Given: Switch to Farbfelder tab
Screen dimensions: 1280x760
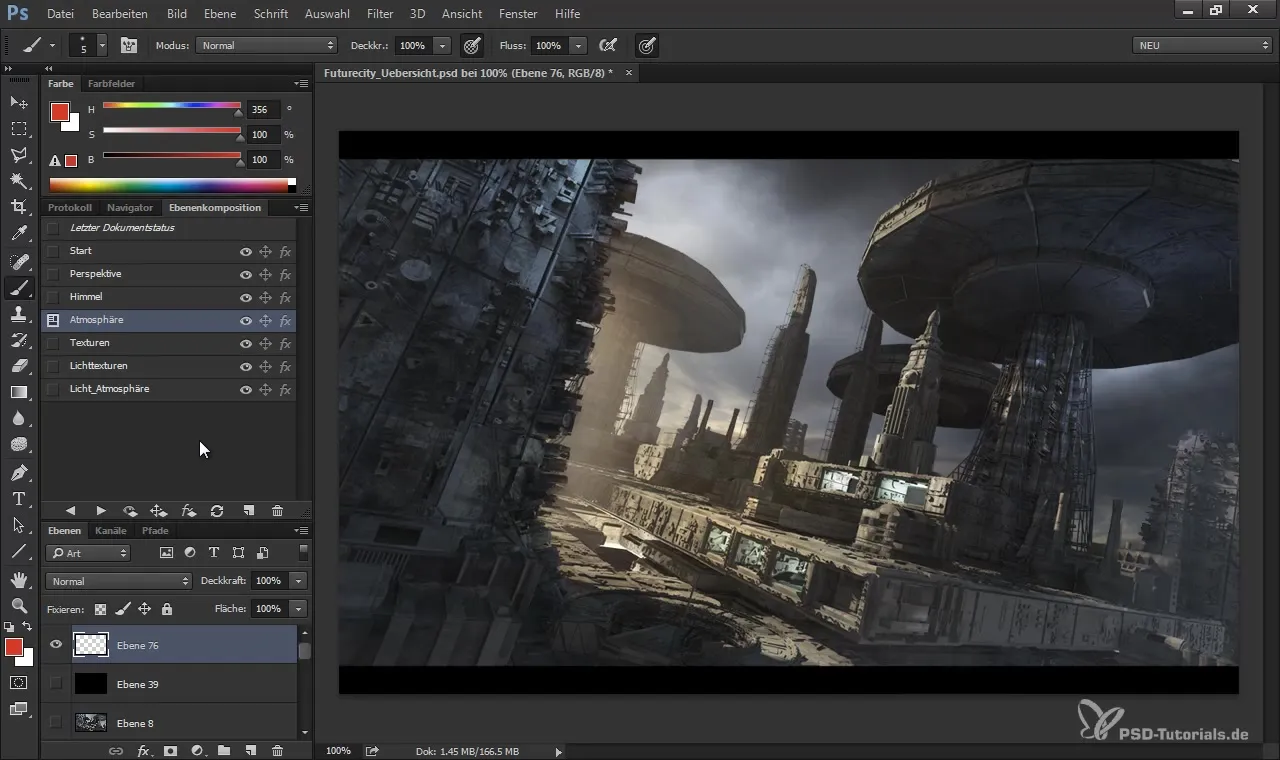Looking at the screenshot, I should pos(111,83).
